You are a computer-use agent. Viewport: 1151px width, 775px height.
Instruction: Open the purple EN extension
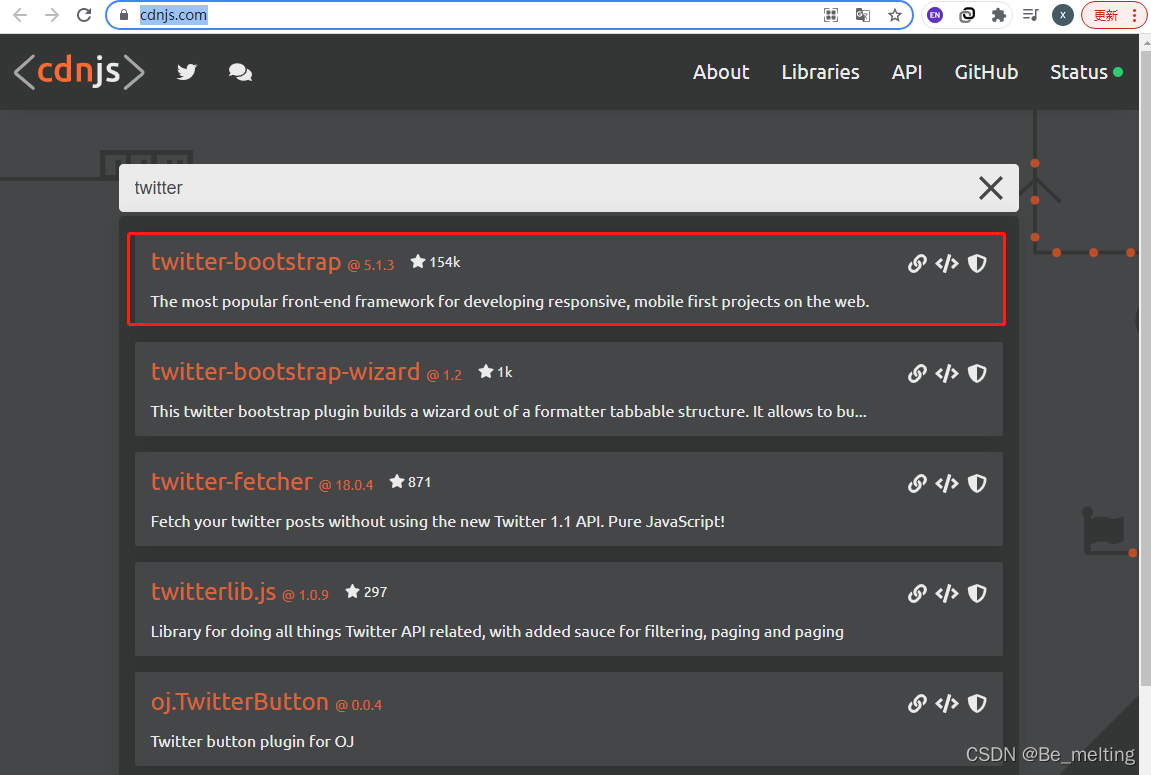(x=935, y=15)
